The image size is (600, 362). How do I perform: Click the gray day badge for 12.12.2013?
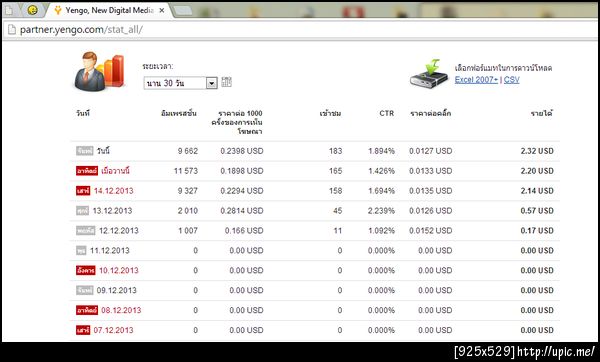86,230
